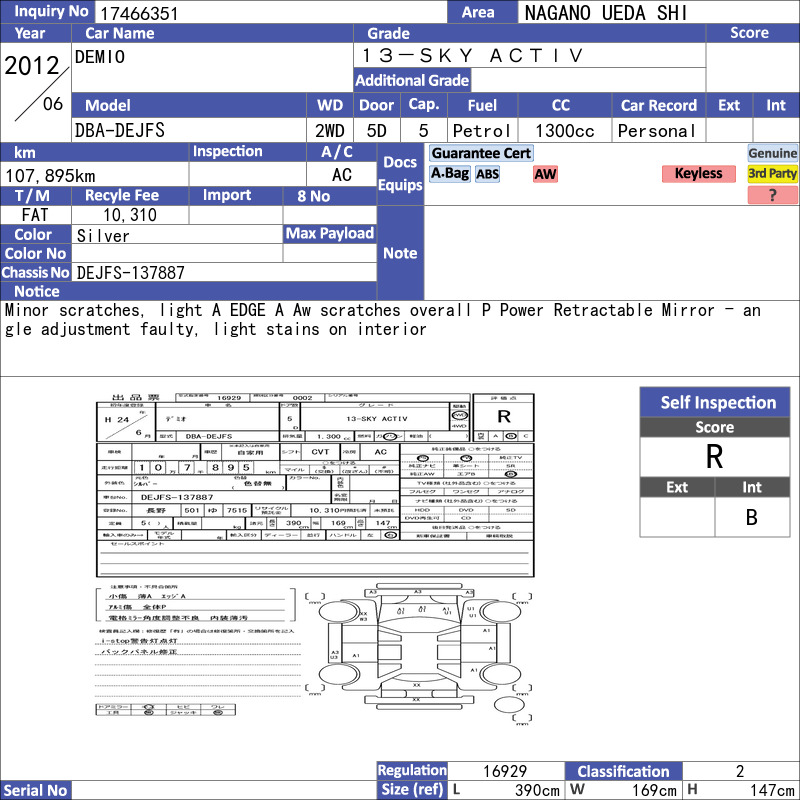
Task: Click the yellow 3rd Party badge
Action: [772, 174]
